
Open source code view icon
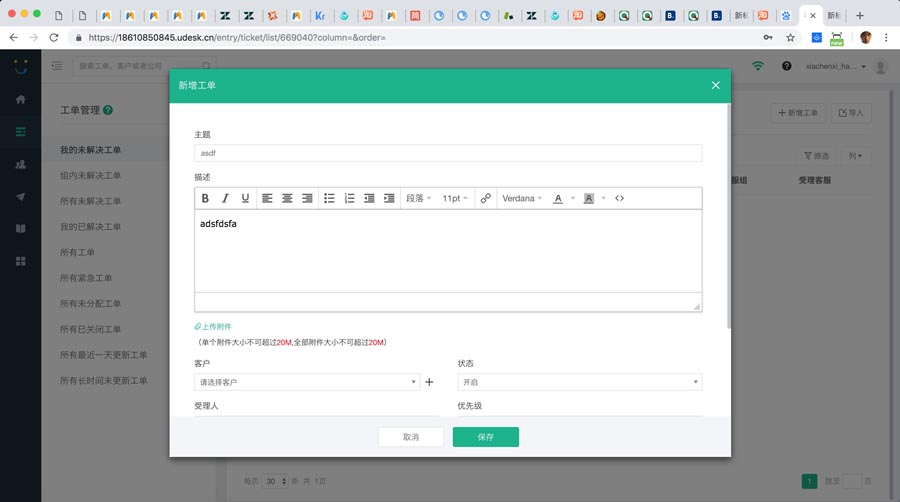click(619, 198)
